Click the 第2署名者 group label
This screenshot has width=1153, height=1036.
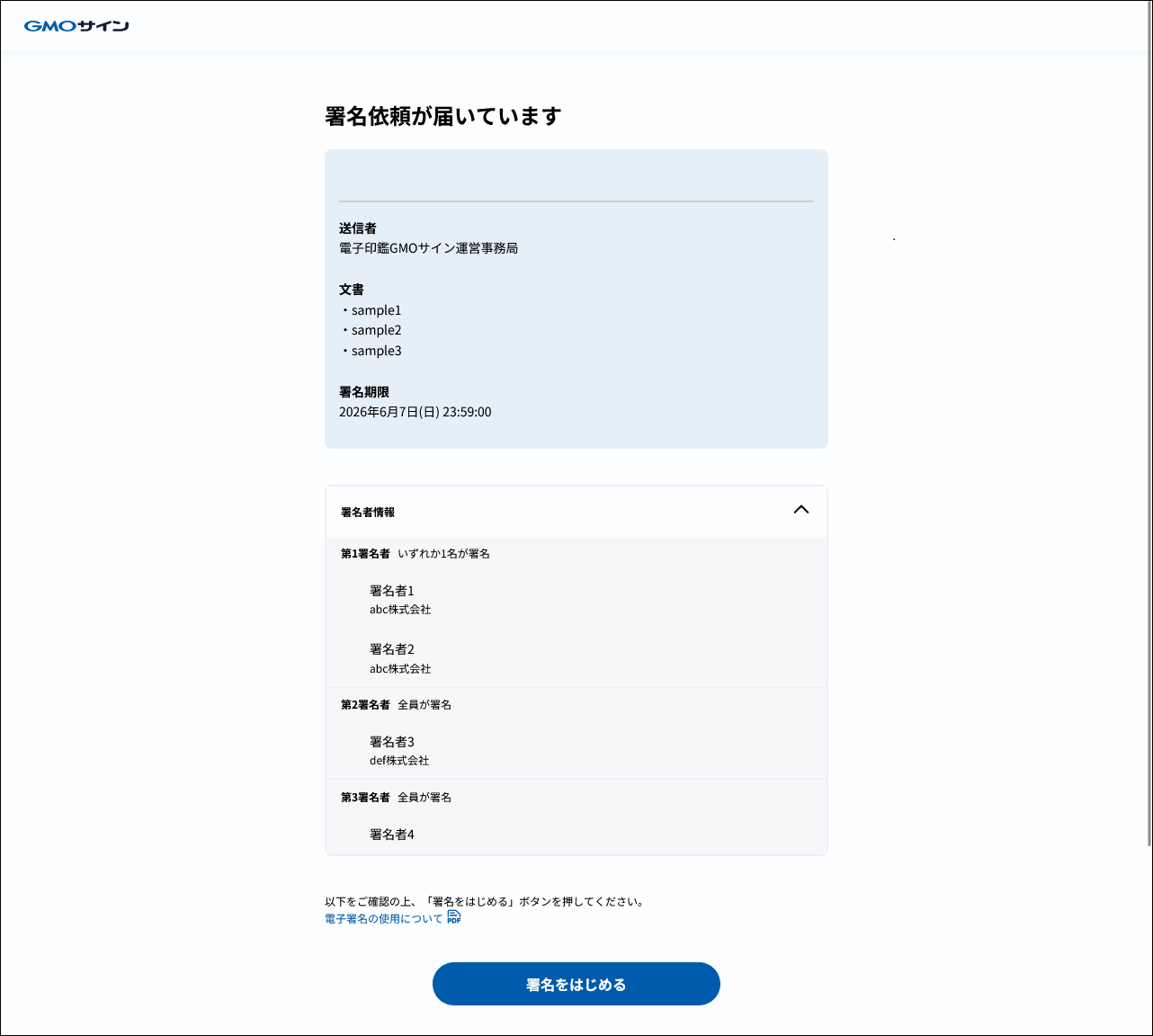365,705
